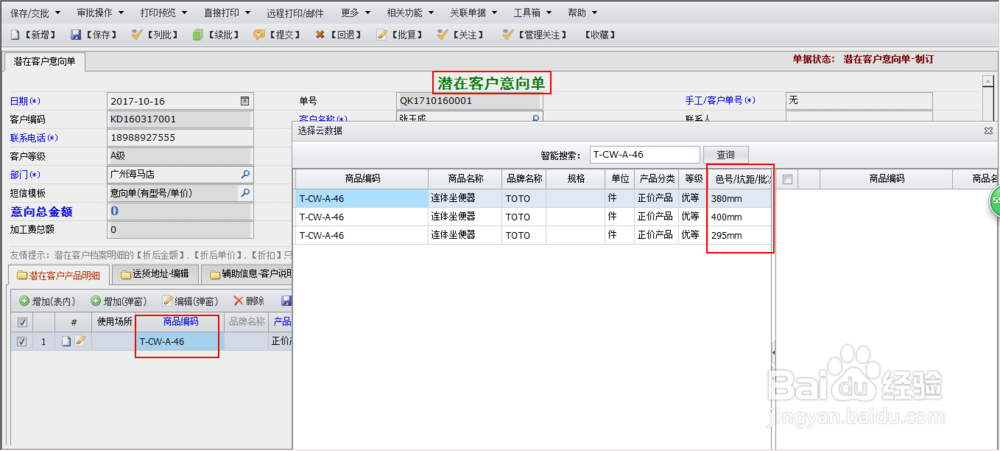Click blank page icon in row 1

[66, 342]
